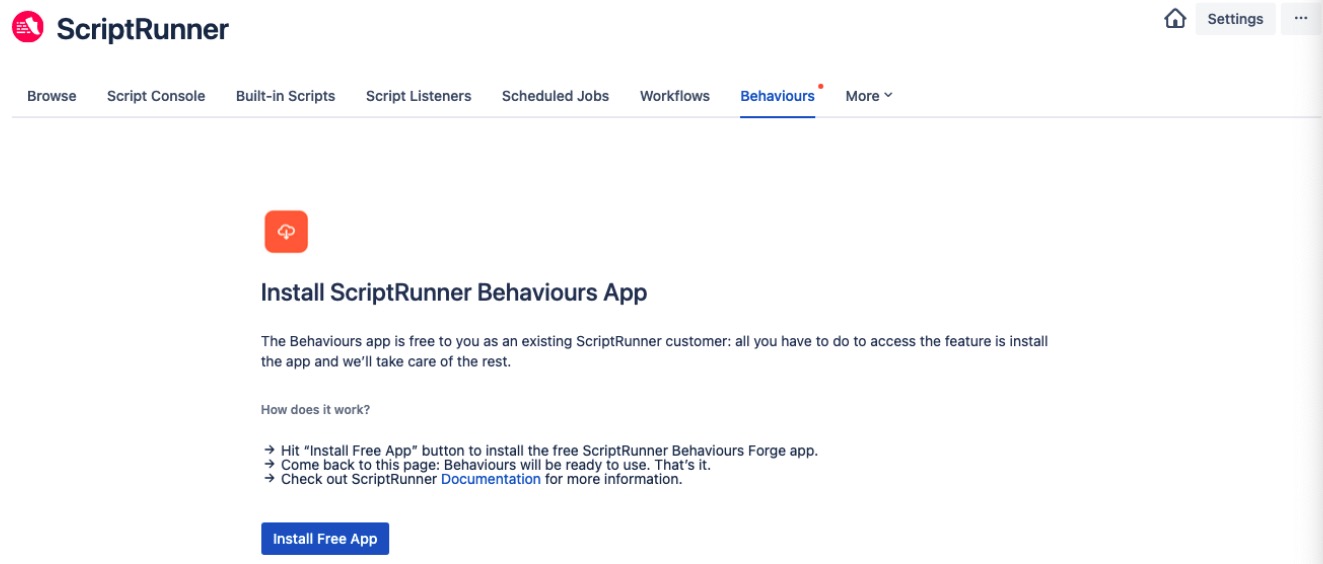Select the Behaviours tab

coord(777,96)
